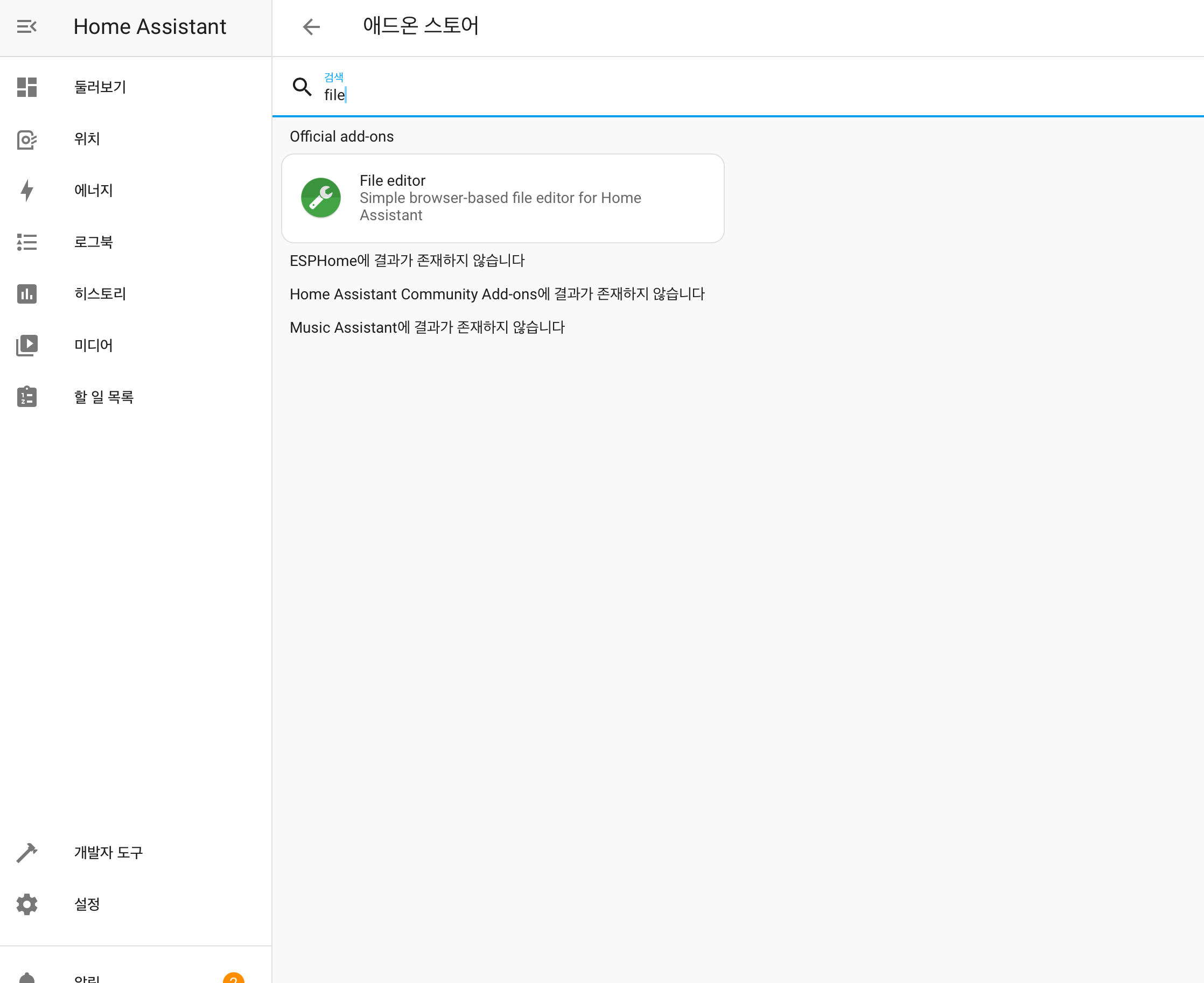Click the 할 일 목록 clipboard icon
Viewport: 1204px width, 983px height.
click(26, 397)
